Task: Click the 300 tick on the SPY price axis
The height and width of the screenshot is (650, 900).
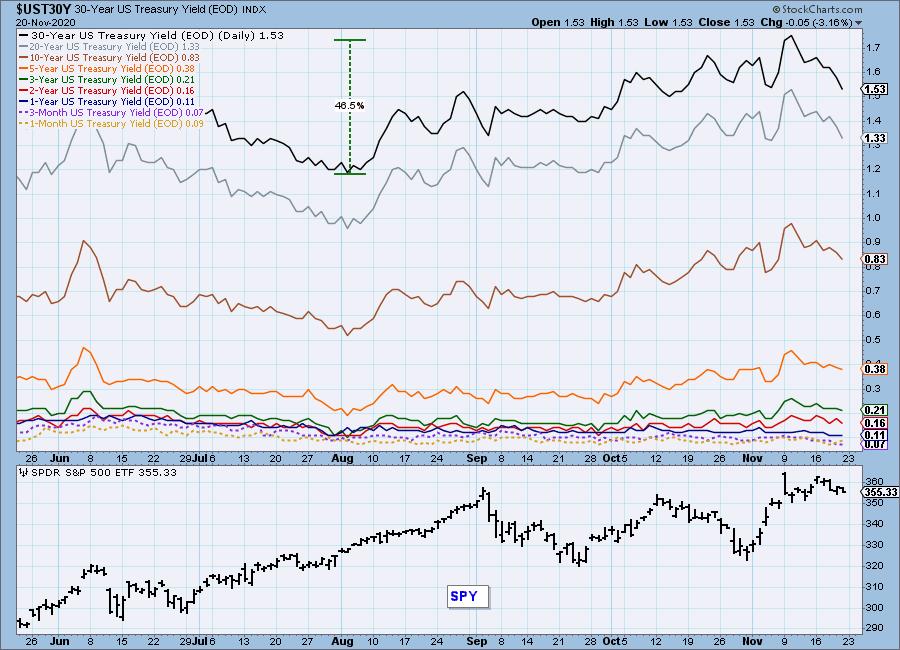Action: pyautogui.click(x=875, y=608)
